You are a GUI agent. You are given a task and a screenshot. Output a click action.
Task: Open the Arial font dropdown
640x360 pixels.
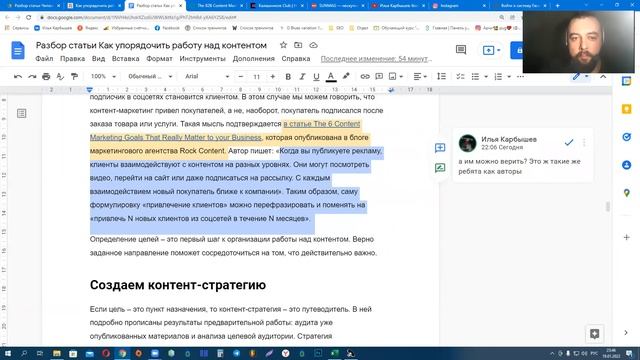(207, 77)
